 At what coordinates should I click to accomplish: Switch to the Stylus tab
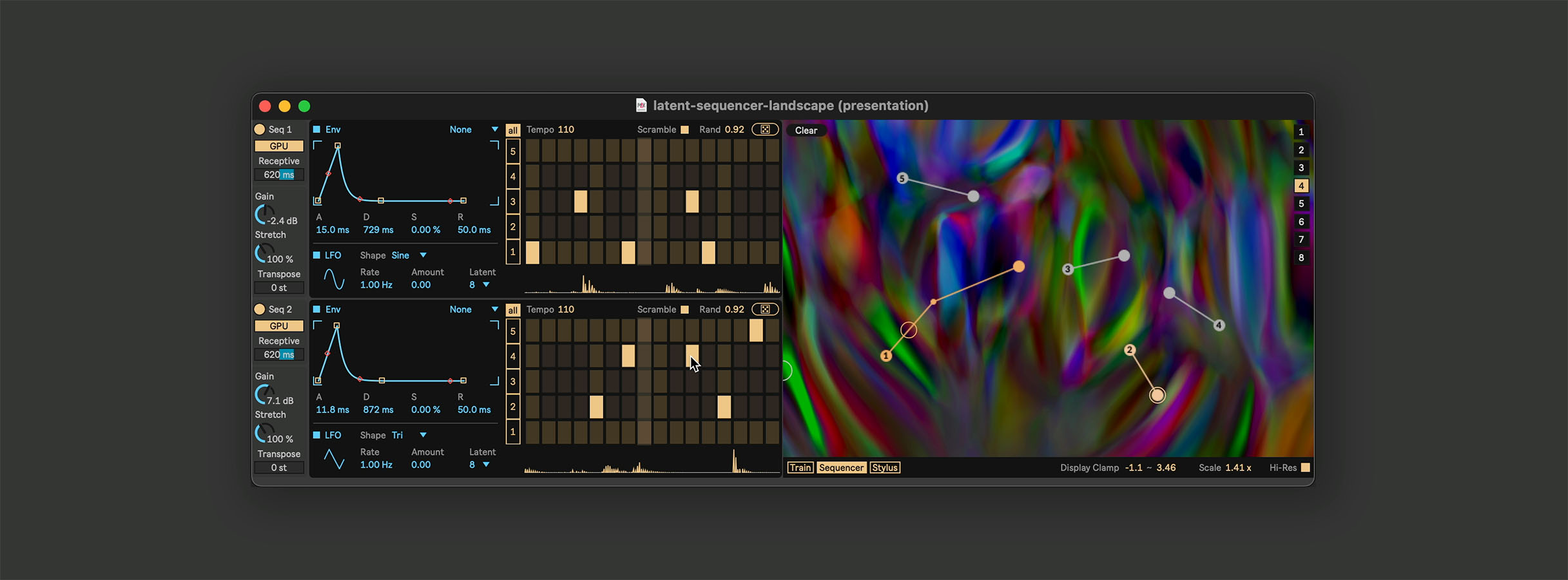(x=884, y=468)
